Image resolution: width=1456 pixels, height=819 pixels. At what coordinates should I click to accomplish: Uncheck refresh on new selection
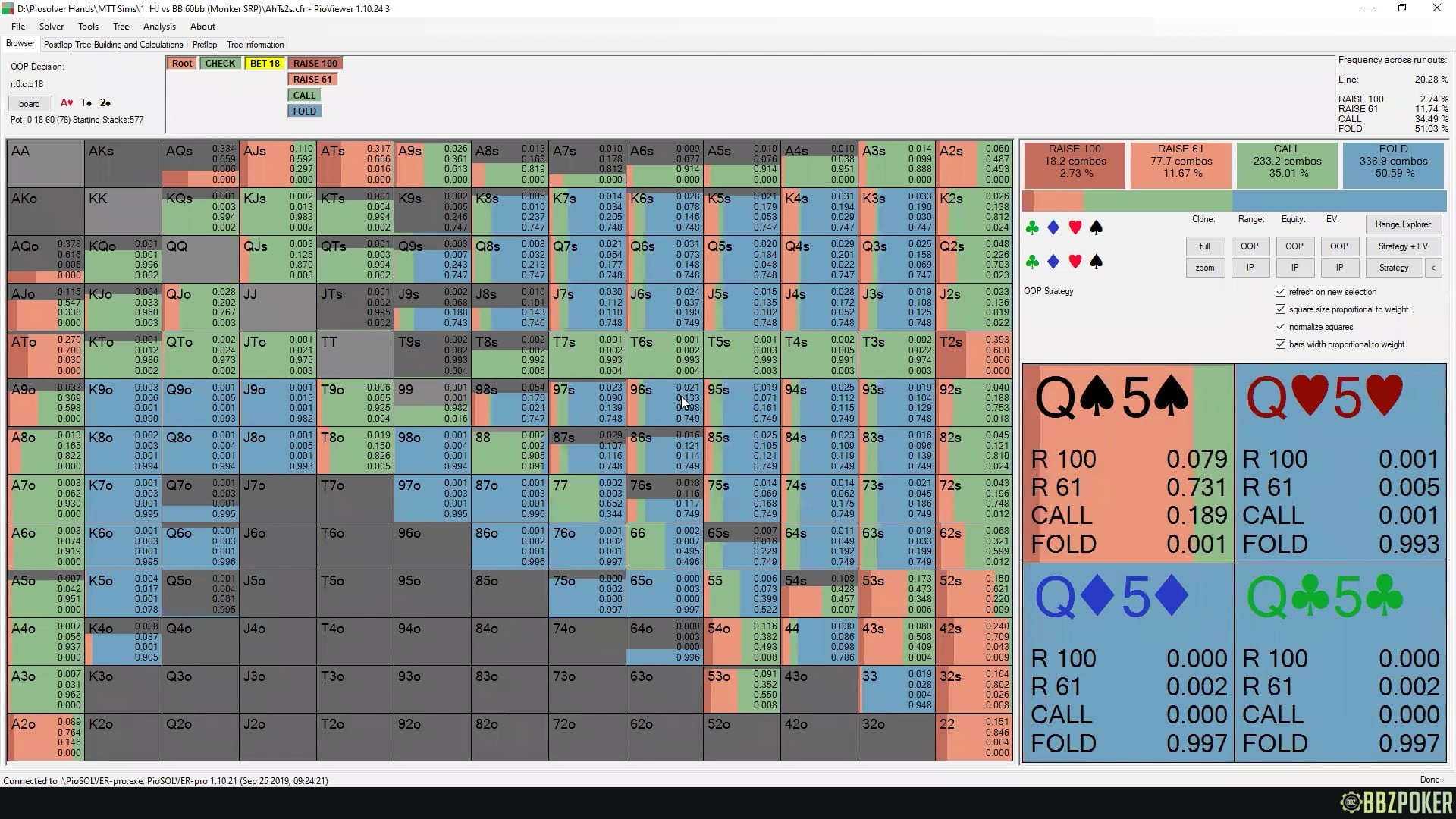(1281, 292)
